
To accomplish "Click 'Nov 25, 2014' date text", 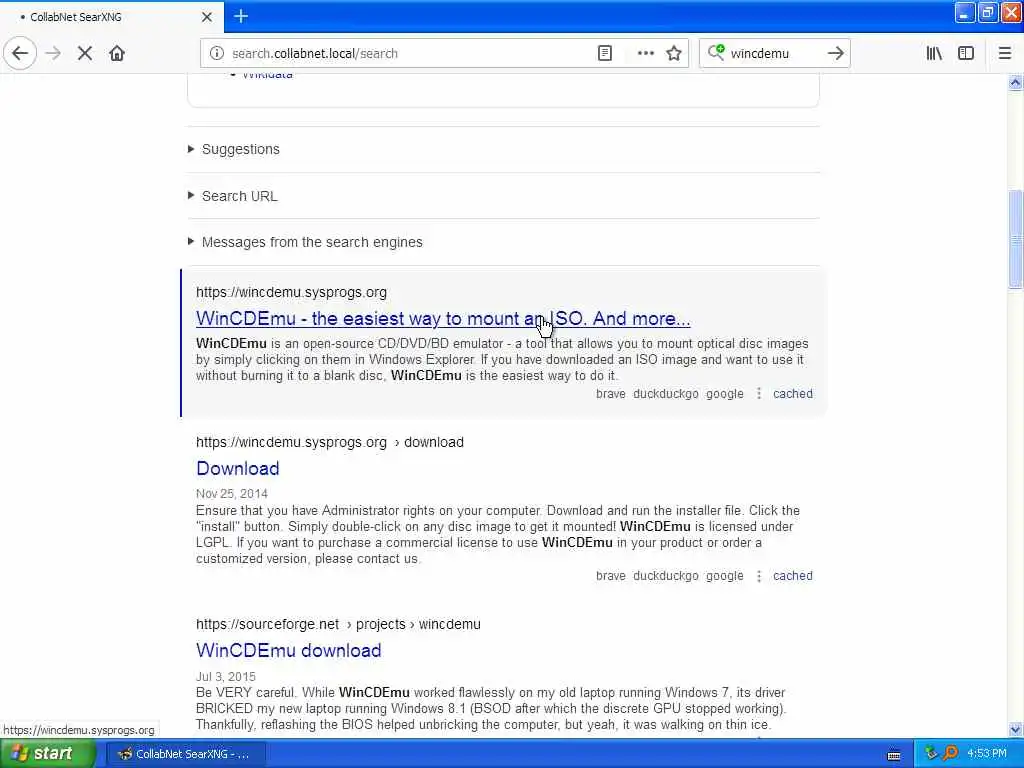I will 232,494.
